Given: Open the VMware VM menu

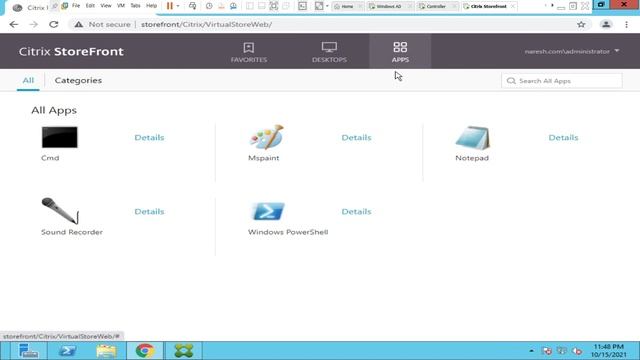Looking at the screenshot, I should [121, 6].
